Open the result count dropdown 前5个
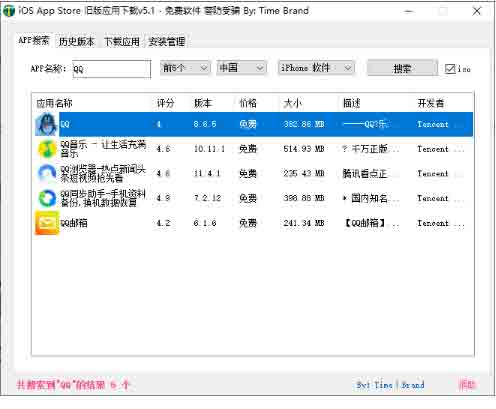The width and height of the screenshot is (496, 409). coord(185,68)
